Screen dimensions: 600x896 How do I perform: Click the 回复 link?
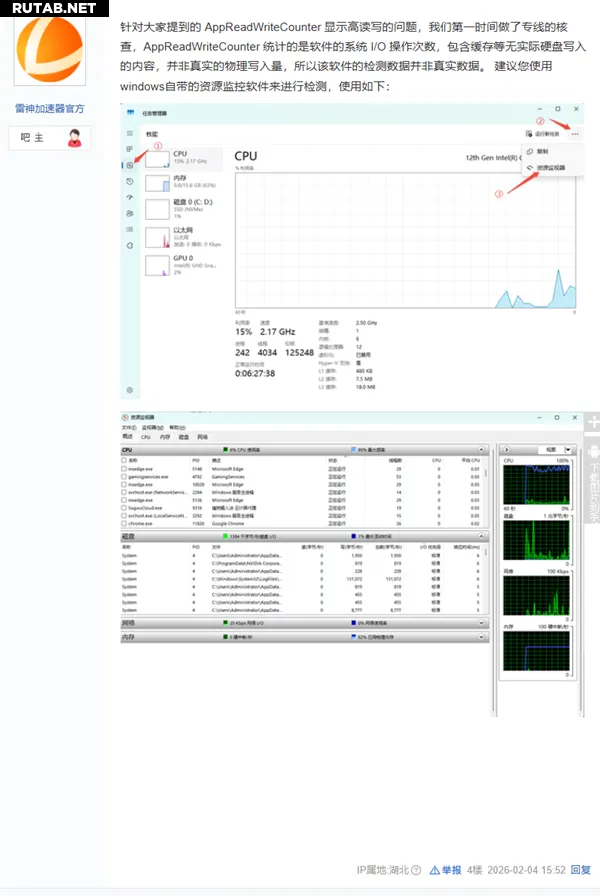pos(580,870)
